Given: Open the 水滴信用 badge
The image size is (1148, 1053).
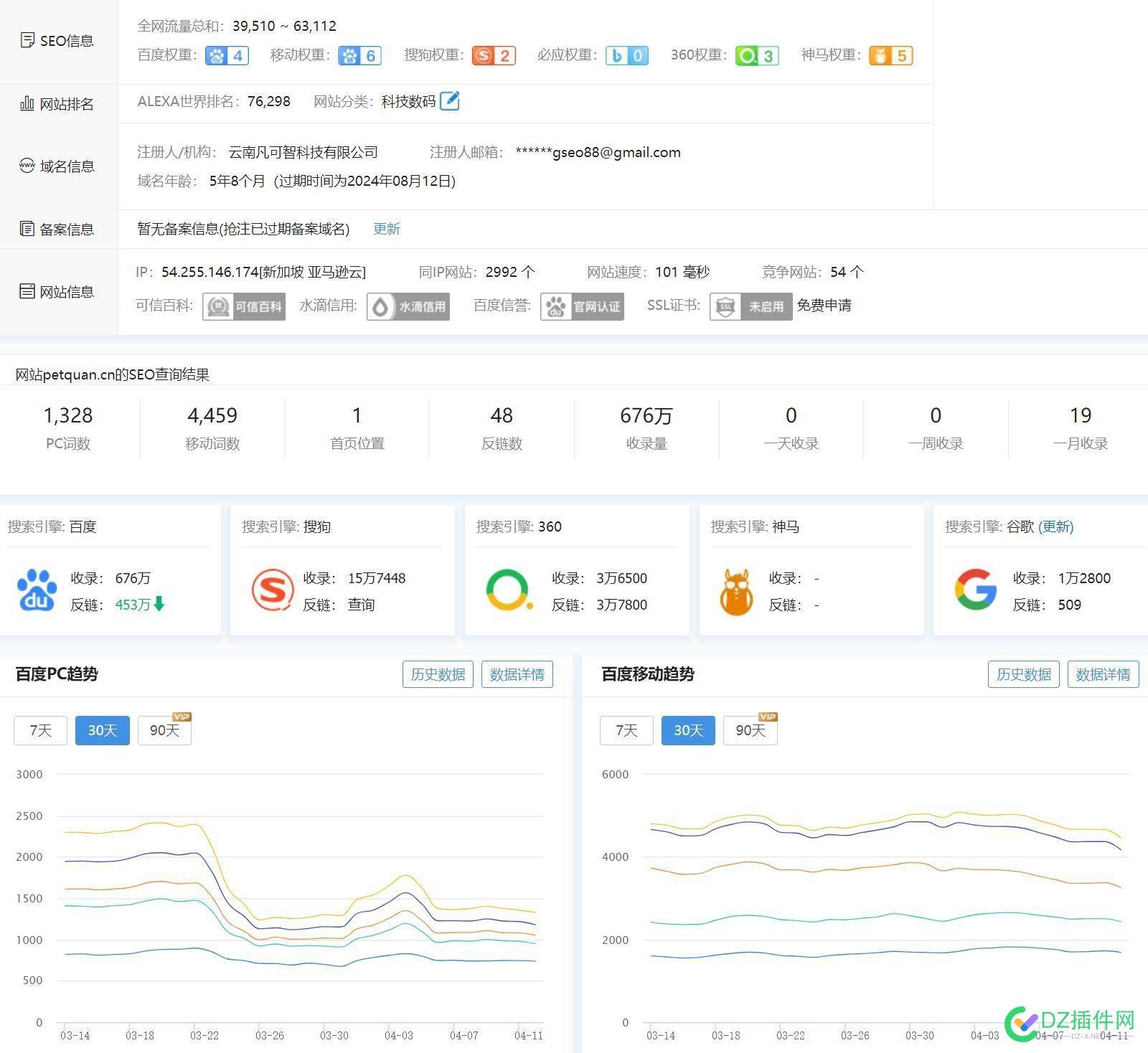Looking at the screenshot, I should coord(408,306).
